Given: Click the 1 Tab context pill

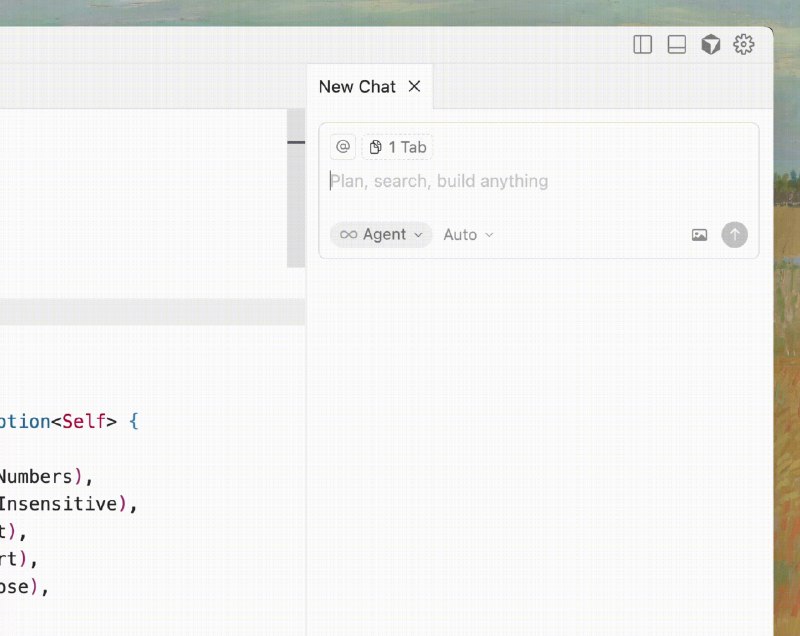Looking at the screenshot, I should pos(396,146).
